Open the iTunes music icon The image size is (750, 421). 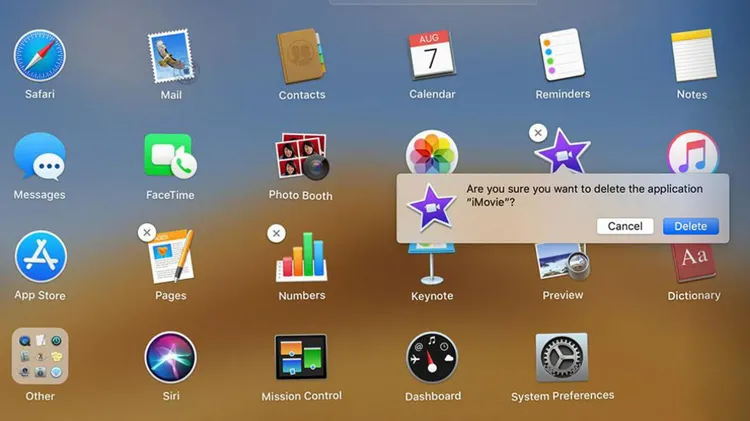(693, 153)
